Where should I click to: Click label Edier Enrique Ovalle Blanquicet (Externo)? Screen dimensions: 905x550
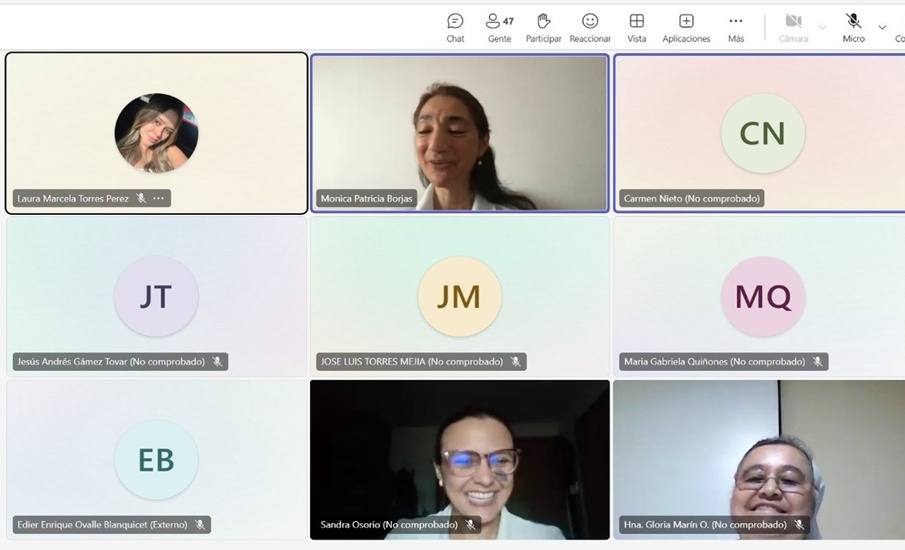102,525
